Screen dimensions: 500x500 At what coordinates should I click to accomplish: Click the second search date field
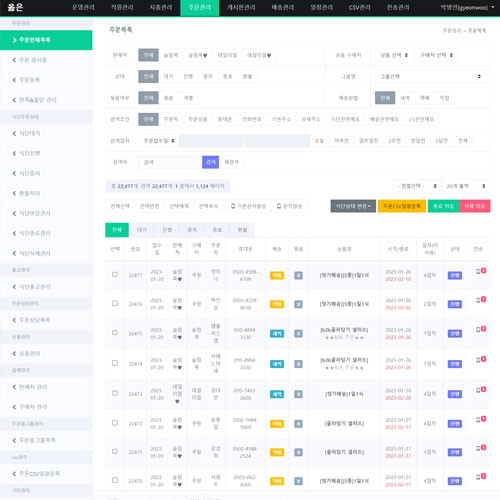pos(278,141)
